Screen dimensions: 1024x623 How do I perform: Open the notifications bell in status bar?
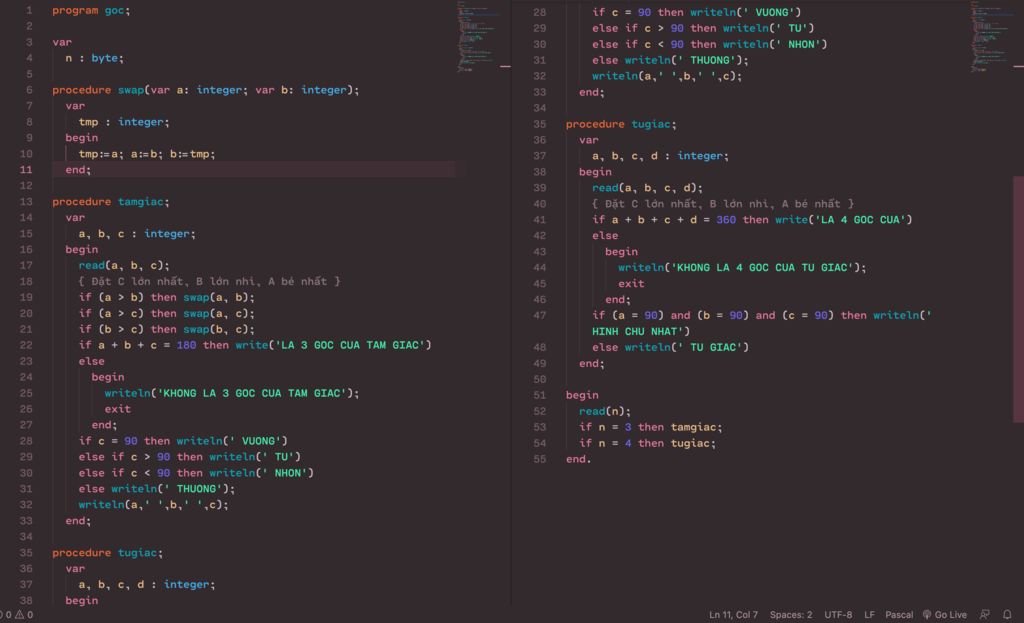click(1007, 615)
